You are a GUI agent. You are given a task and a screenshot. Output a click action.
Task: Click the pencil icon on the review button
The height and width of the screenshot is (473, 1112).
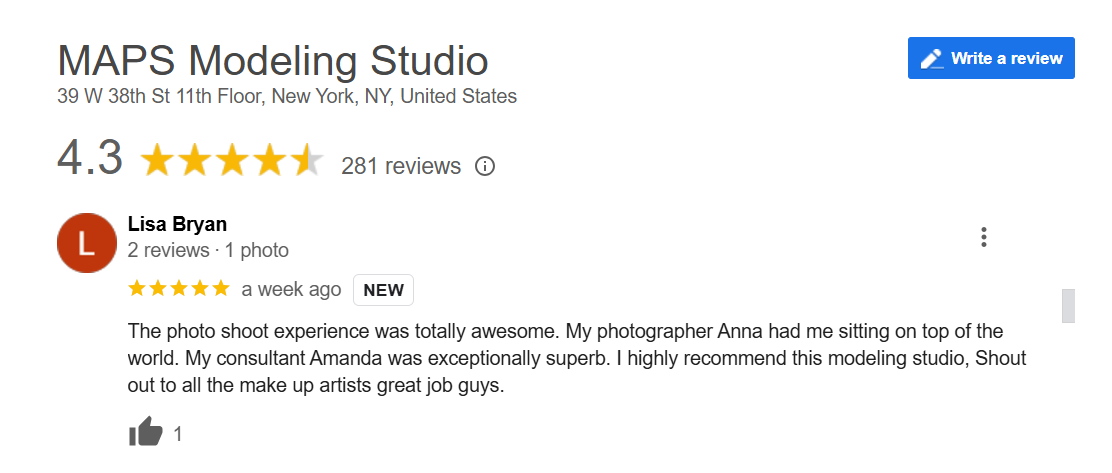point(932,58)
